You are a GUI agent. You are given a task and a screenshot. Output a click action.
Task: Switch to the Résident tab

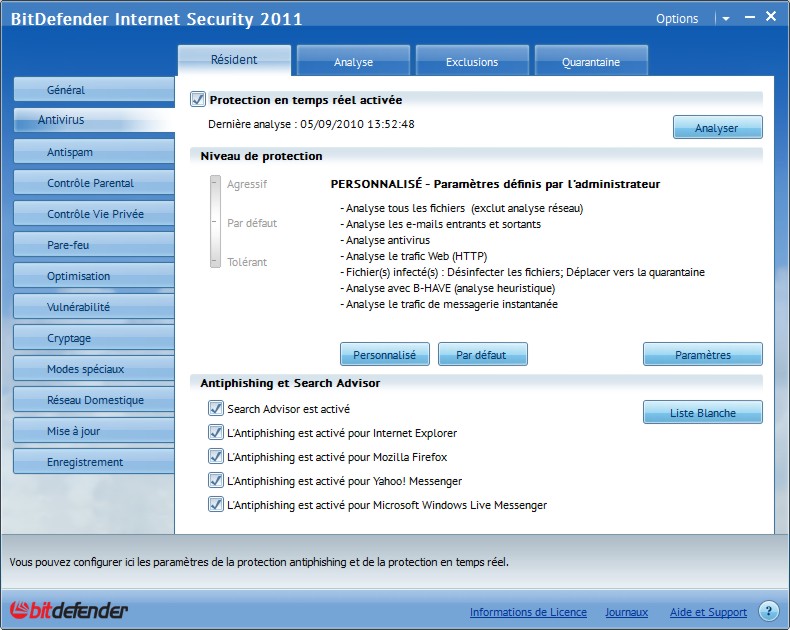tap(234, 60)
